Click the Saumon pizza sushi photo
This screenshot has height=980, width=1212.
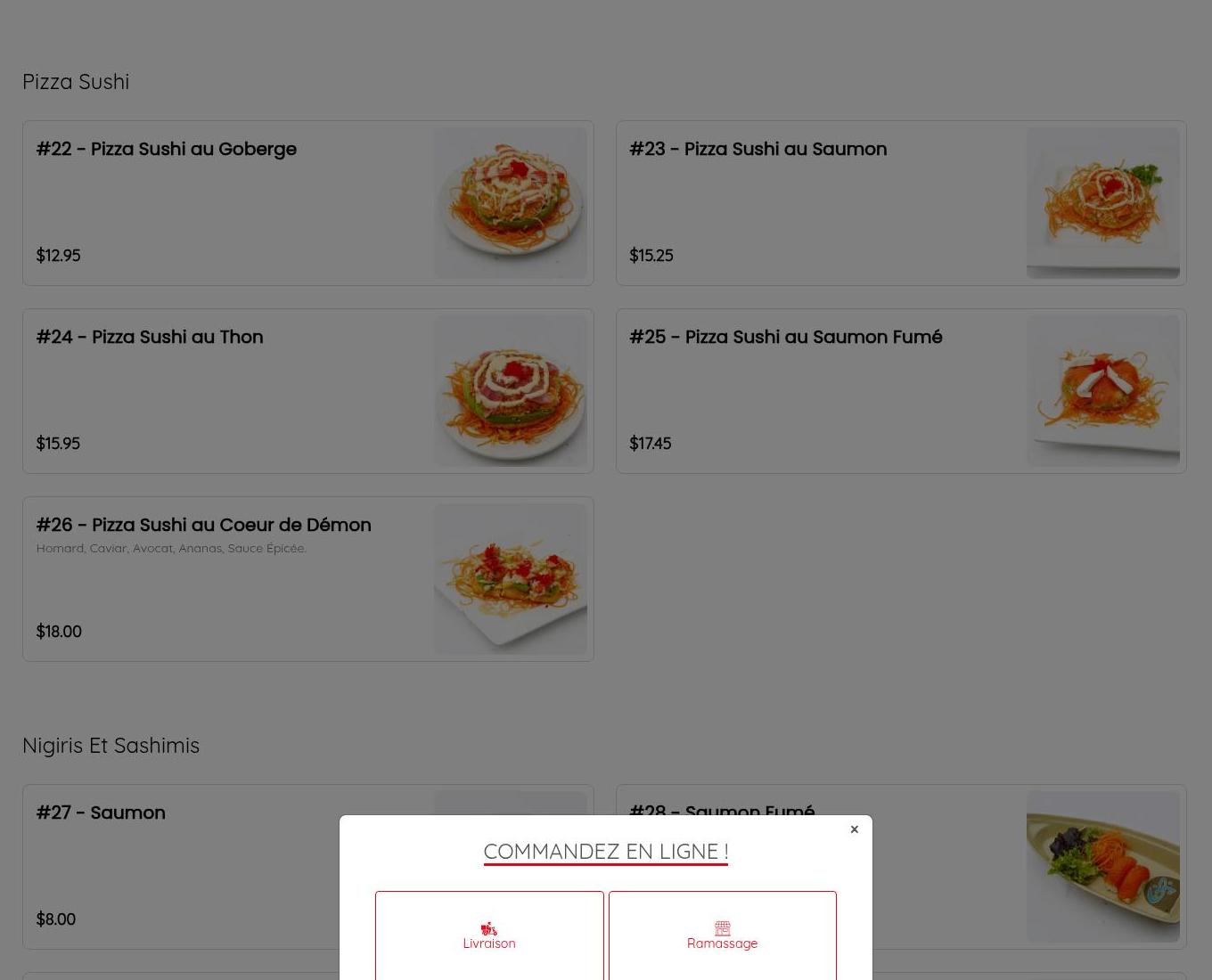click(x=1103, y=203)
